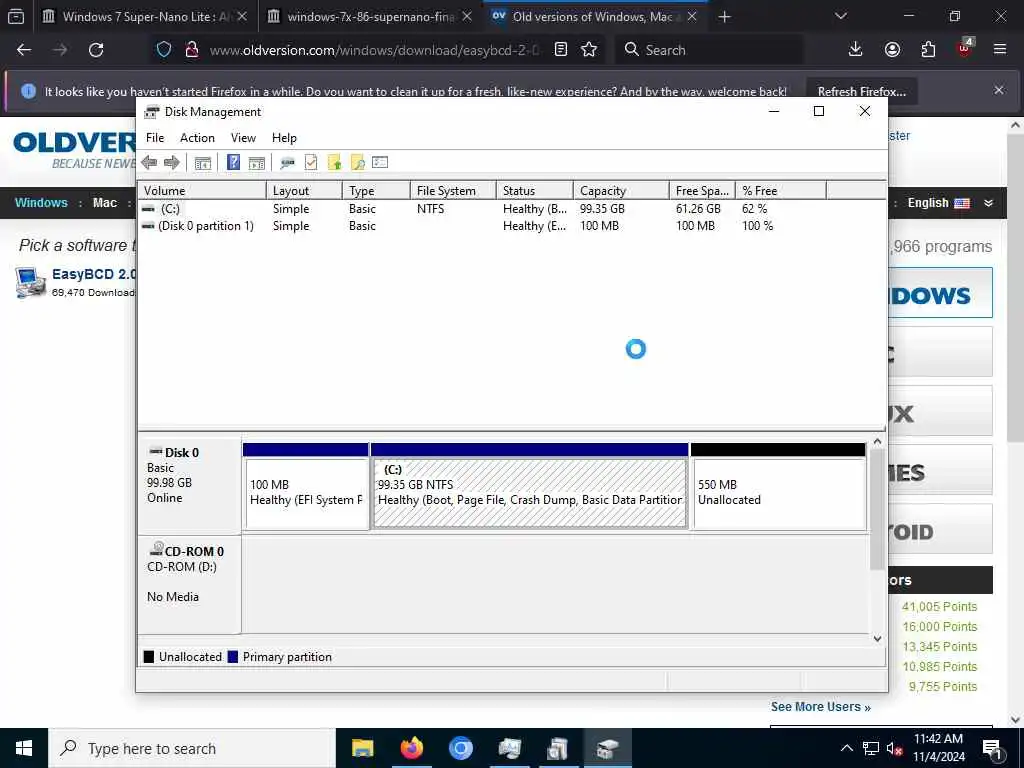The height and width of the screenshot is (768, 1024).
Task: Open Help via blue question mark icon
Action: pos(233,163)
